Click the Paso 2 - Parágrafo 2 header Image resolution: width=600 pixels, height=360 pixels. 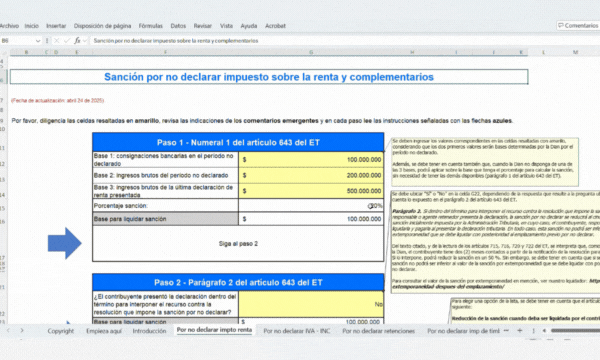(x=238, y=282)
